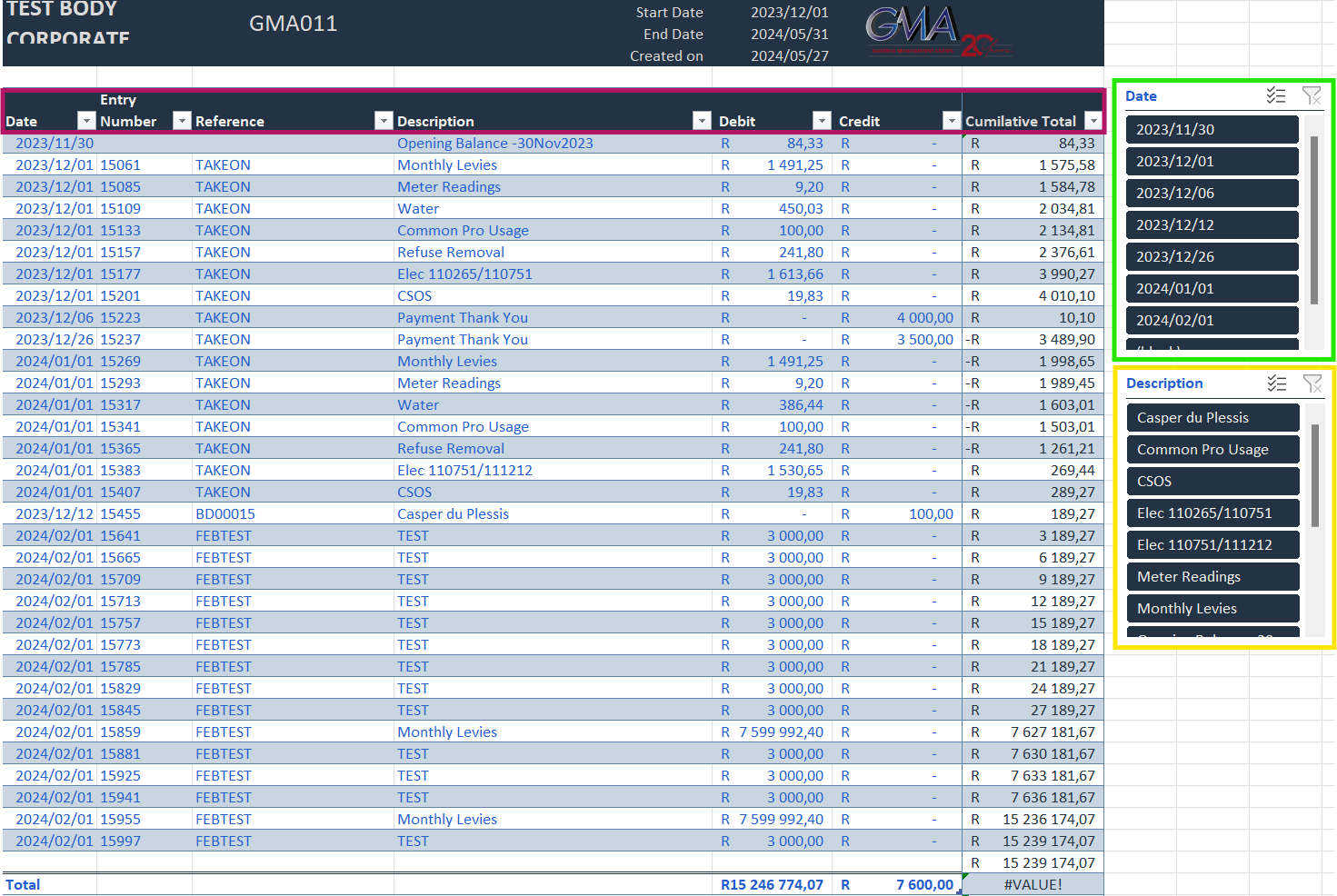The height and width of the screenshot is (896, 1337).
Task: Select Common Pro Usage in Description slicer
Action: [1212, 450]
